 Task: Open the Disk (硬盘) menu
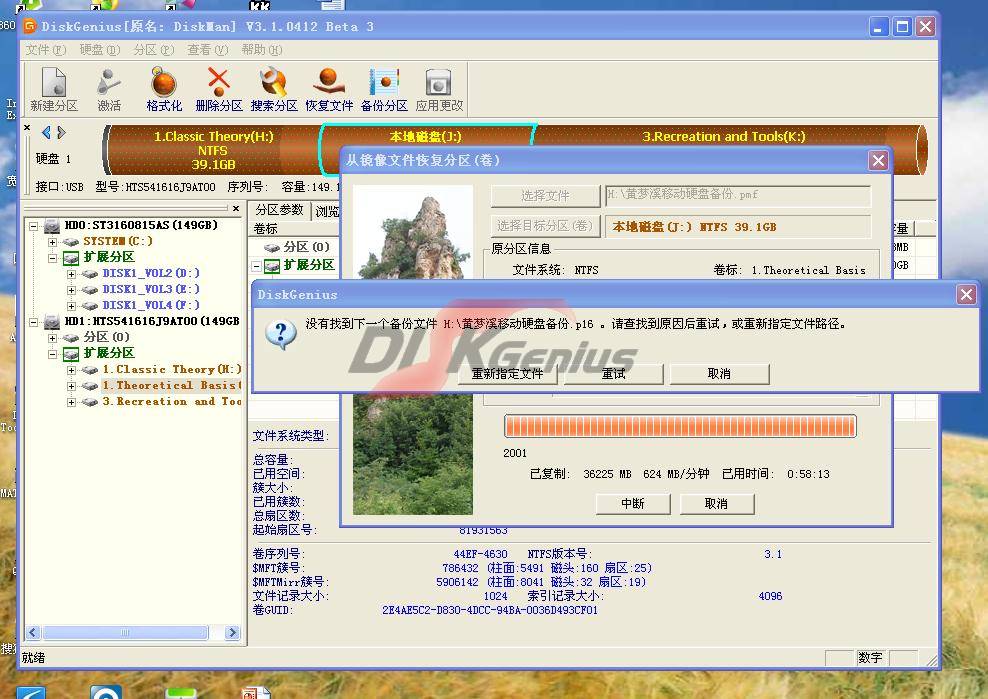pyautogui.click(x=100, y=50)
